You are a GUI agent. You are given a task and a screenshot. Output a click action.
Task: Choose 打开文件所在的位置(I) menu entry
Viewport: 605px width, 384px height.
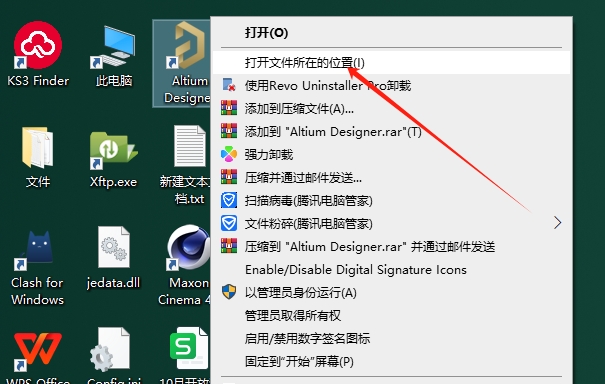pyautogui.click(x=391, y=63)
